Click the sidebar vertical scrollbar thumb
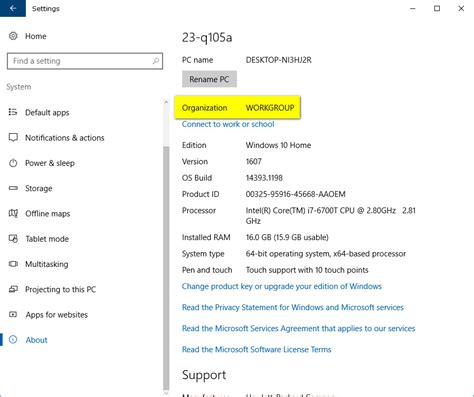This screenshot has width=474, height=397. [166, 268]
